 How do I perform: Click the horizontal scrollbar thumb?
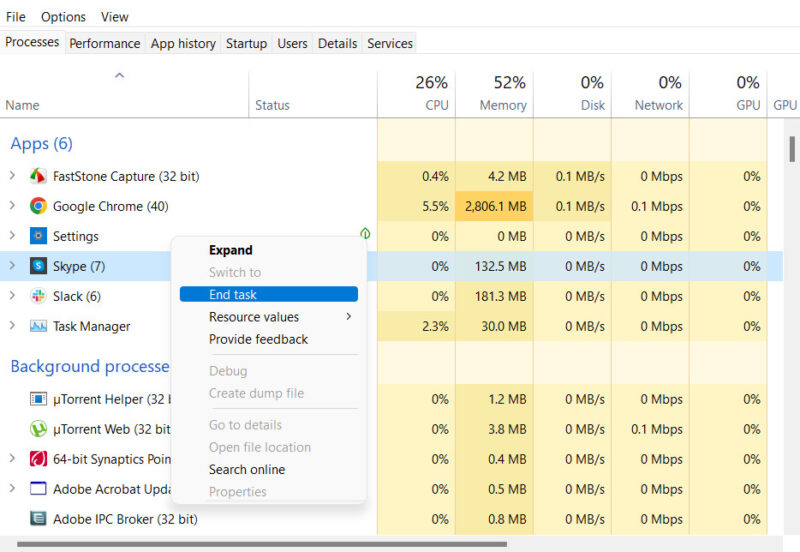(262, 544)
